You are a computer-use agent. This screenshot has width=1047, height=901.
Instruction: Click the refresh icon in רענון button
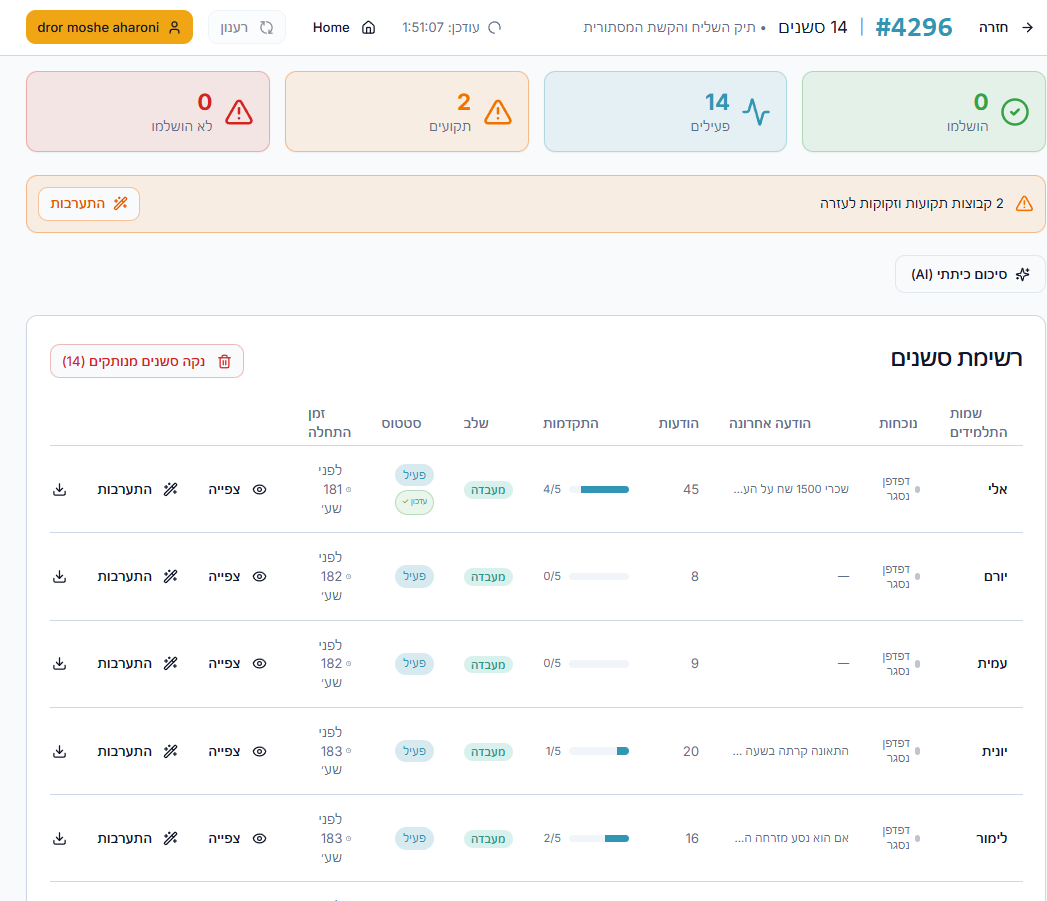point(266,27)
